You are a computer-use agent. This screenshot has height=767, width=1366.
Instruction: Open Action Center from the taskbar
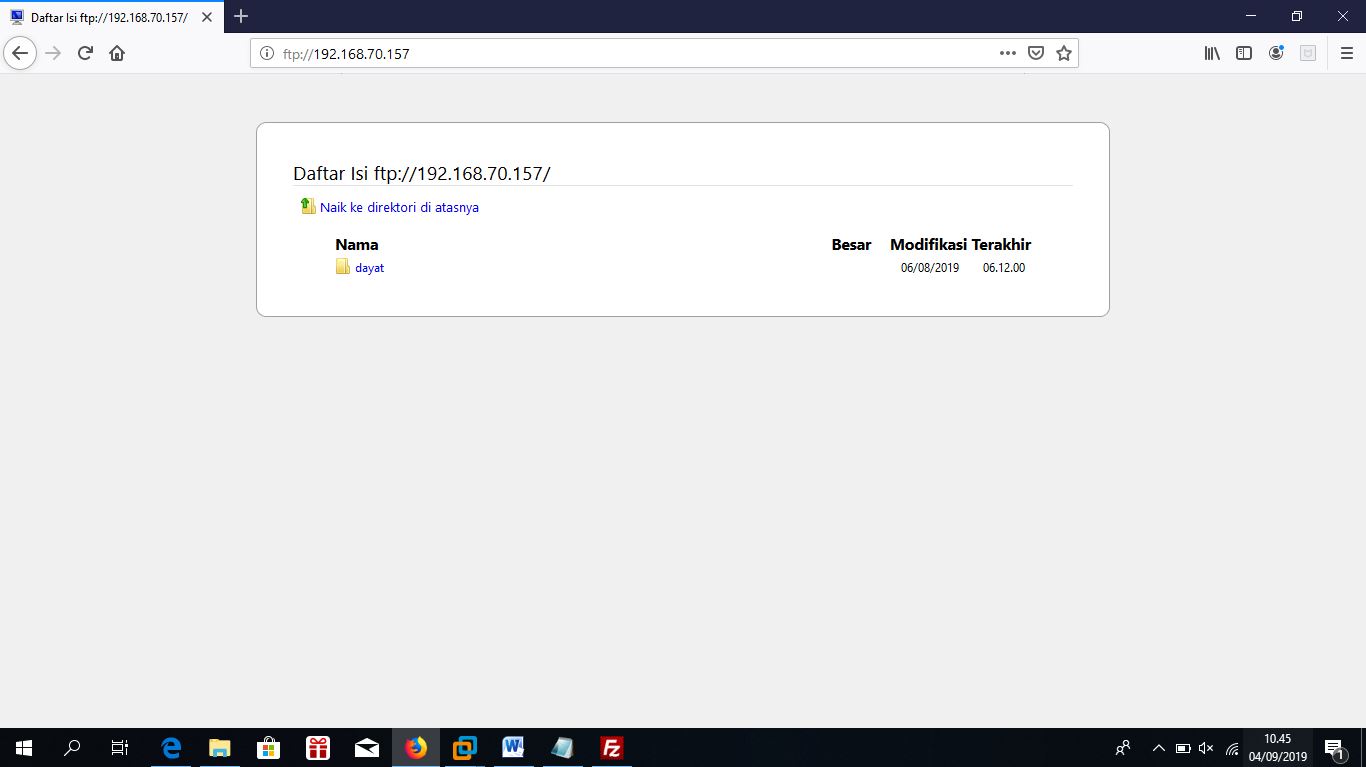(x=1333, y=747)
